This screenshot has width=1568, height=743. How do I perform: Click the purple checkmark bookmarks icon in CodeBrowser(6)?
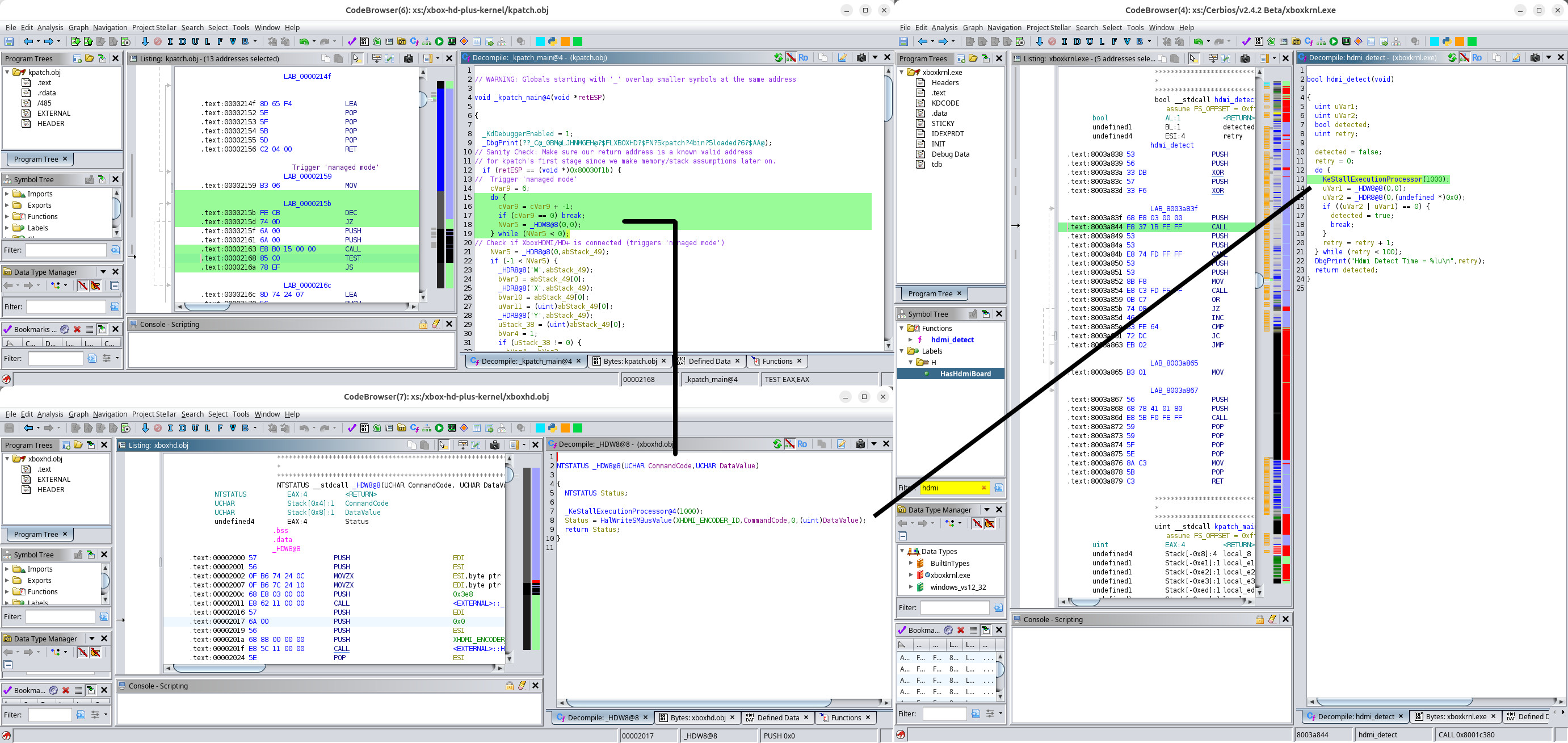pos(351,41)
